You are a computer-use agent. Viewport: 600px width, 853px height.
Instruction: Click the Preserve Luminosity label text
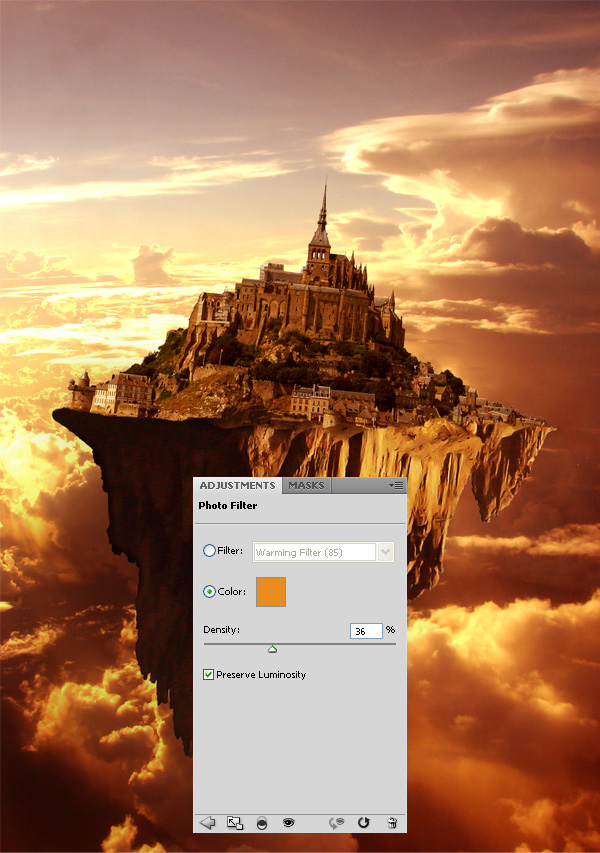(261, 675)
